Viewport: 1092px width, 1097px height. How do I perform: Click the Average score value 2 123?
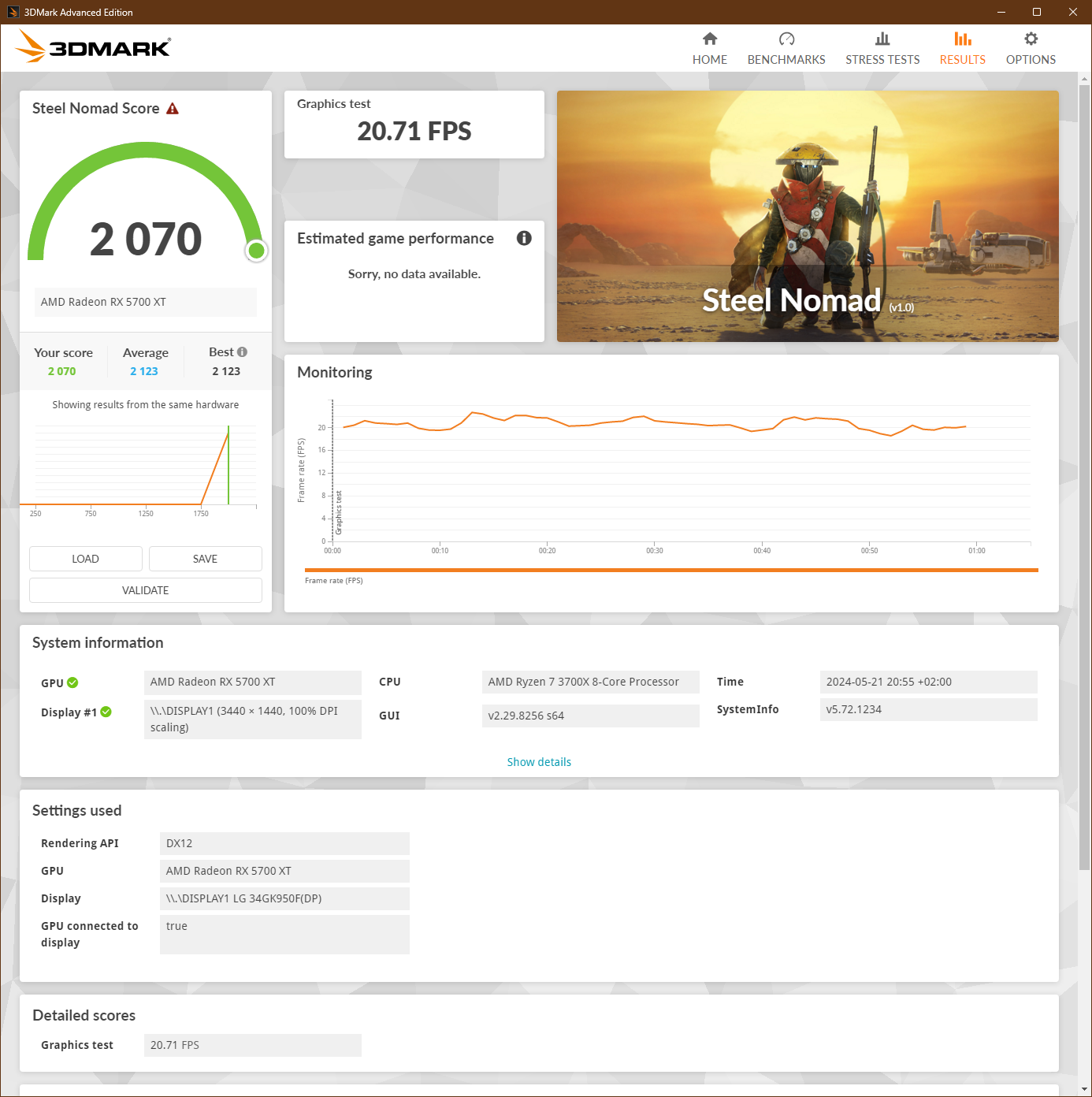point(144,371)
